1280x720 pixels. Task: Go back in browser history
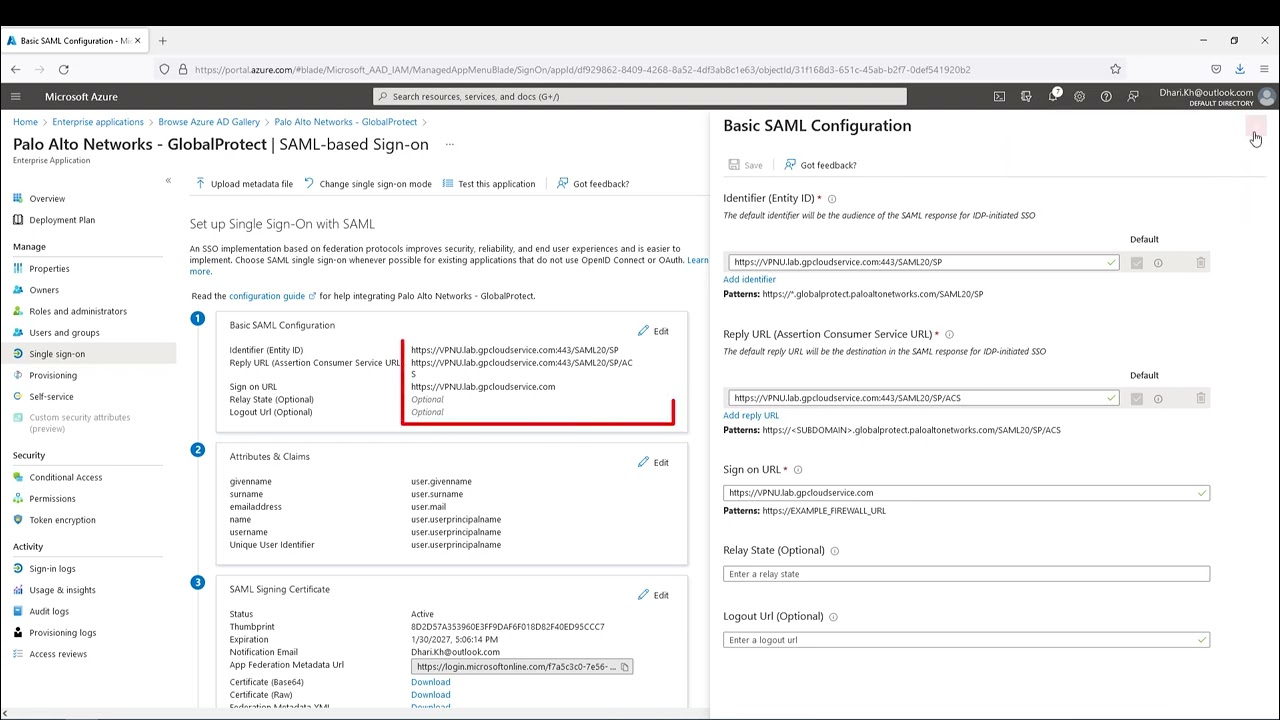16,69
